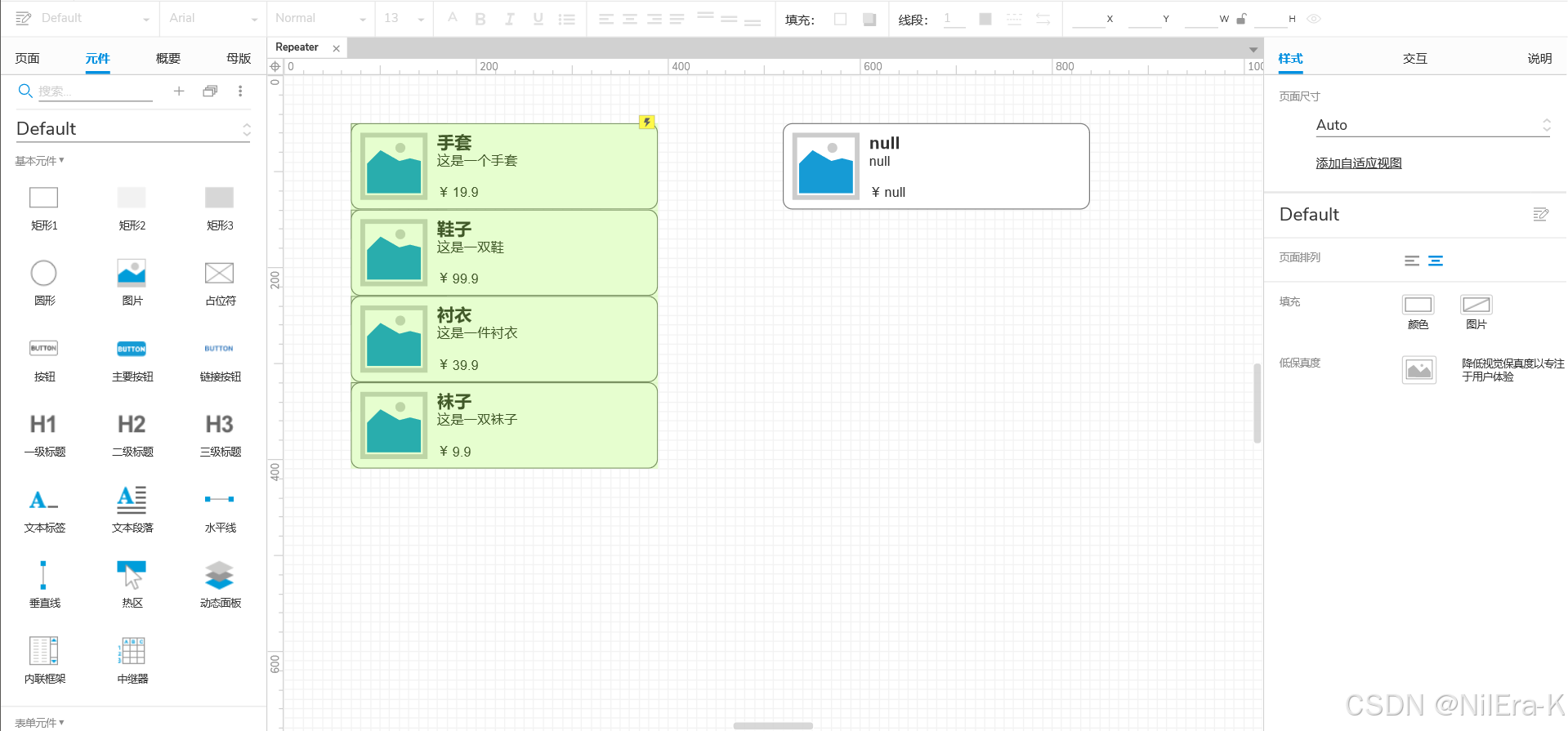Click the toolbar line color swatch
The image size is (1568, 731).
pyautogui.click(x=985, y=19)
